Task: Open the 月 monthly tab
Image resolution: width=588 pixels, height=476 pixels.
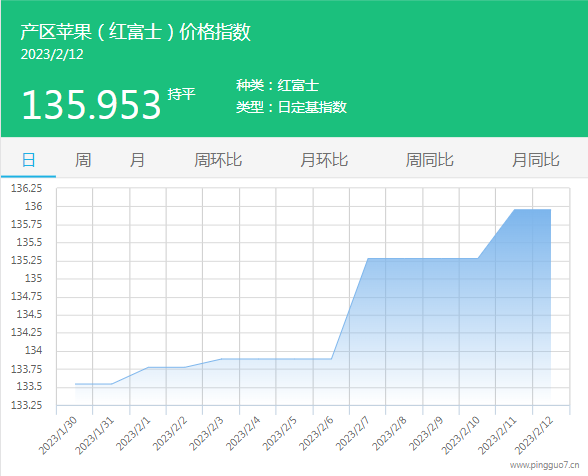Action: [x=137, y=160]
